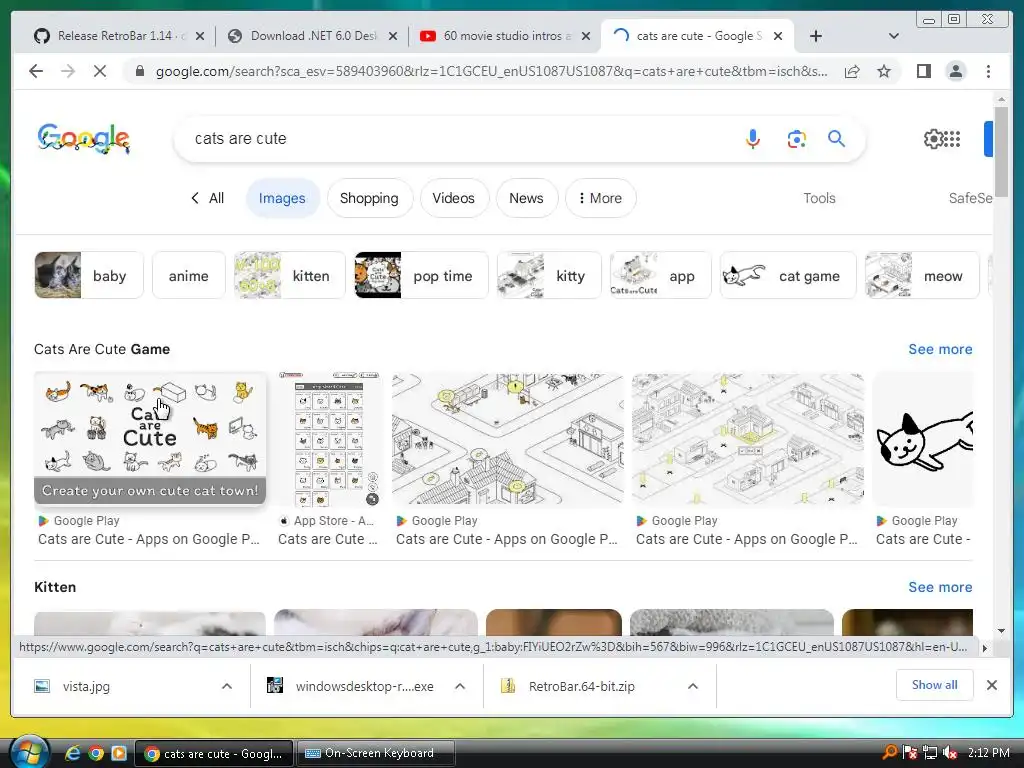The height and width of the screenshot is (768, 1024).
Task: Filter by anime chip
Action: click(x=189, y=276)
